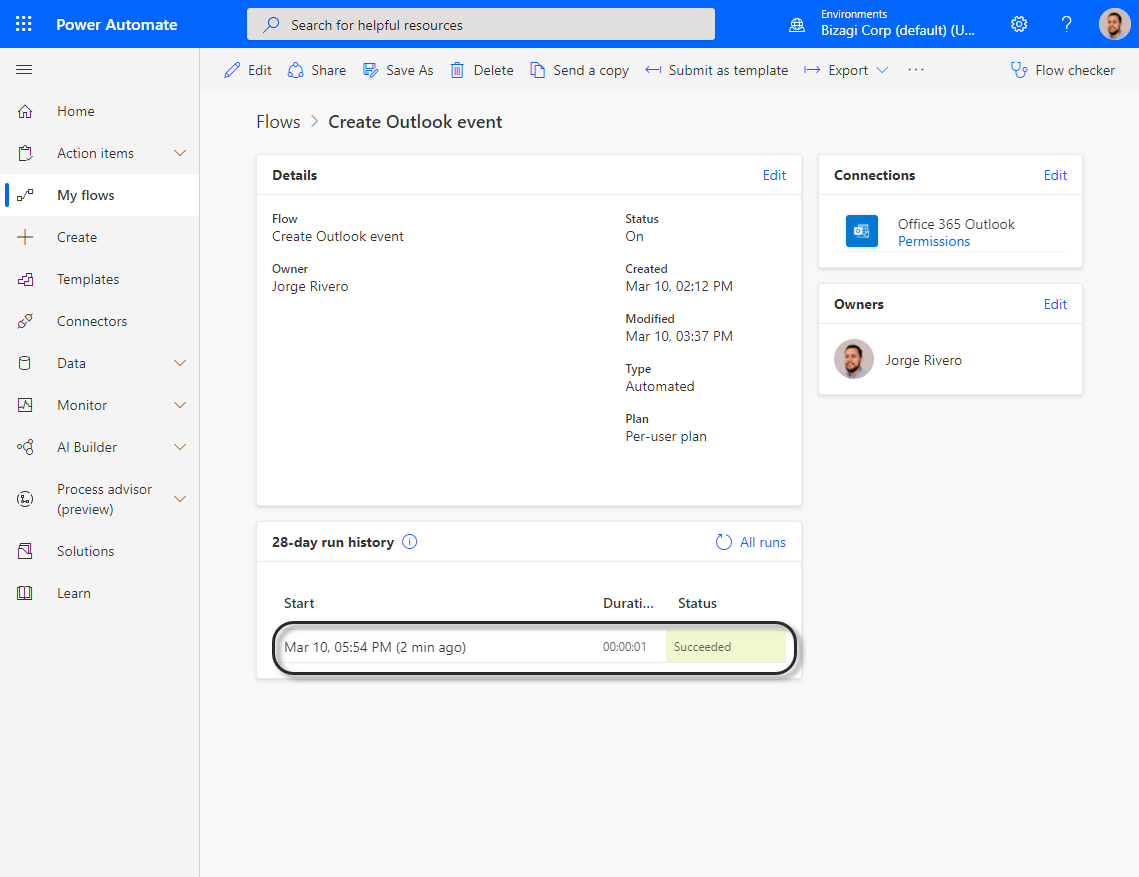Viewport: 1139px width, 877px height.
Task: Click the My flows icon
Action: point(25,195)
